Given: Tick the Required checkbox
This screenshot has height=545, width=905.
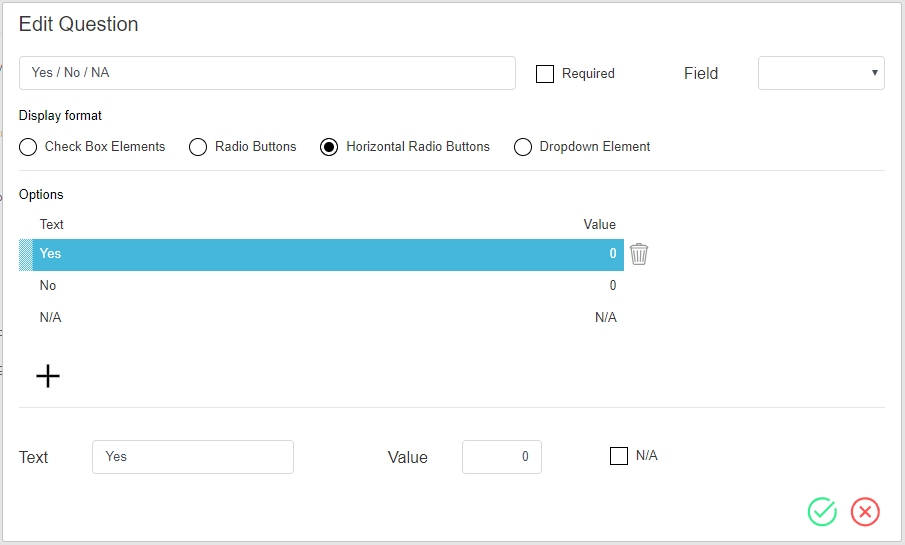Looking at the screenshot, I should pyautogui.click(x=545, y=74).
